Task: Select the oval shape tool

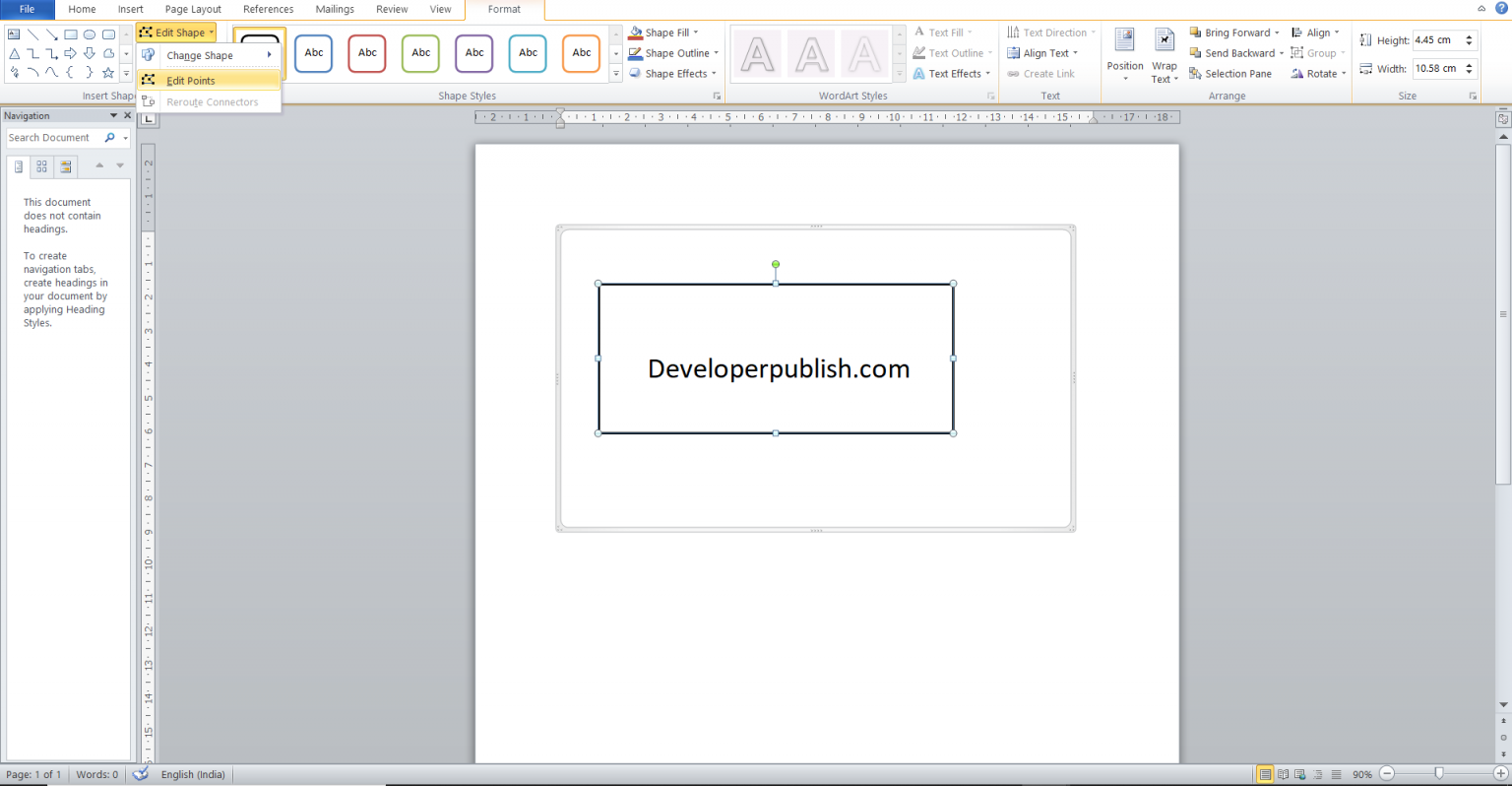Action: pyautogui.click(x=90, y=34)
